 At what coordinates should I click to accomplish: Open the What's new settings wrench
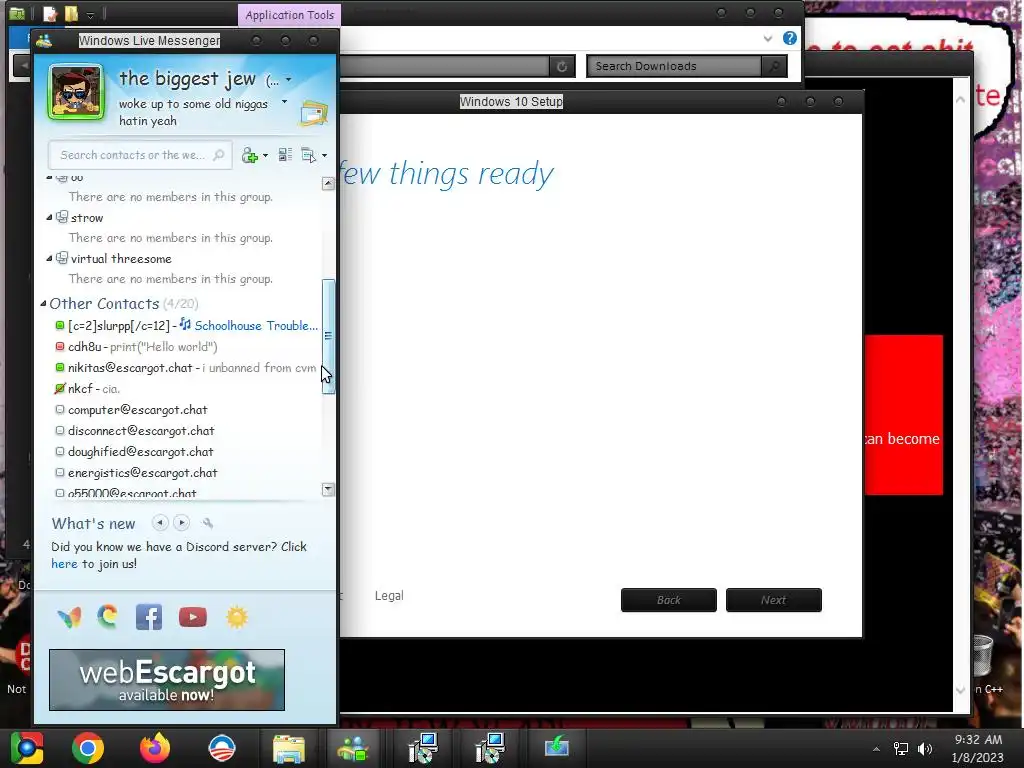[208, 523]
